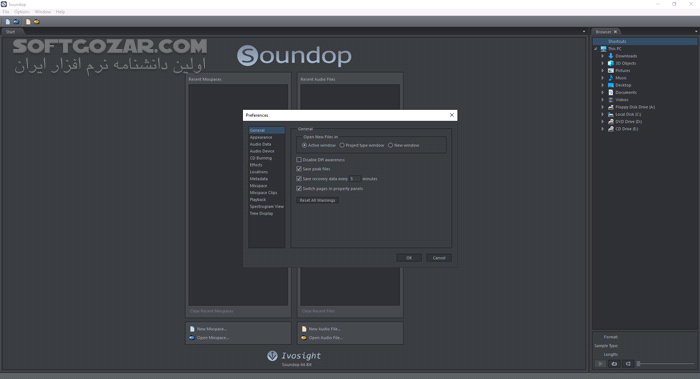
Task: Toggle Save recovery data every checkbox
Action: pyautogui.click(x=299, y=179)
